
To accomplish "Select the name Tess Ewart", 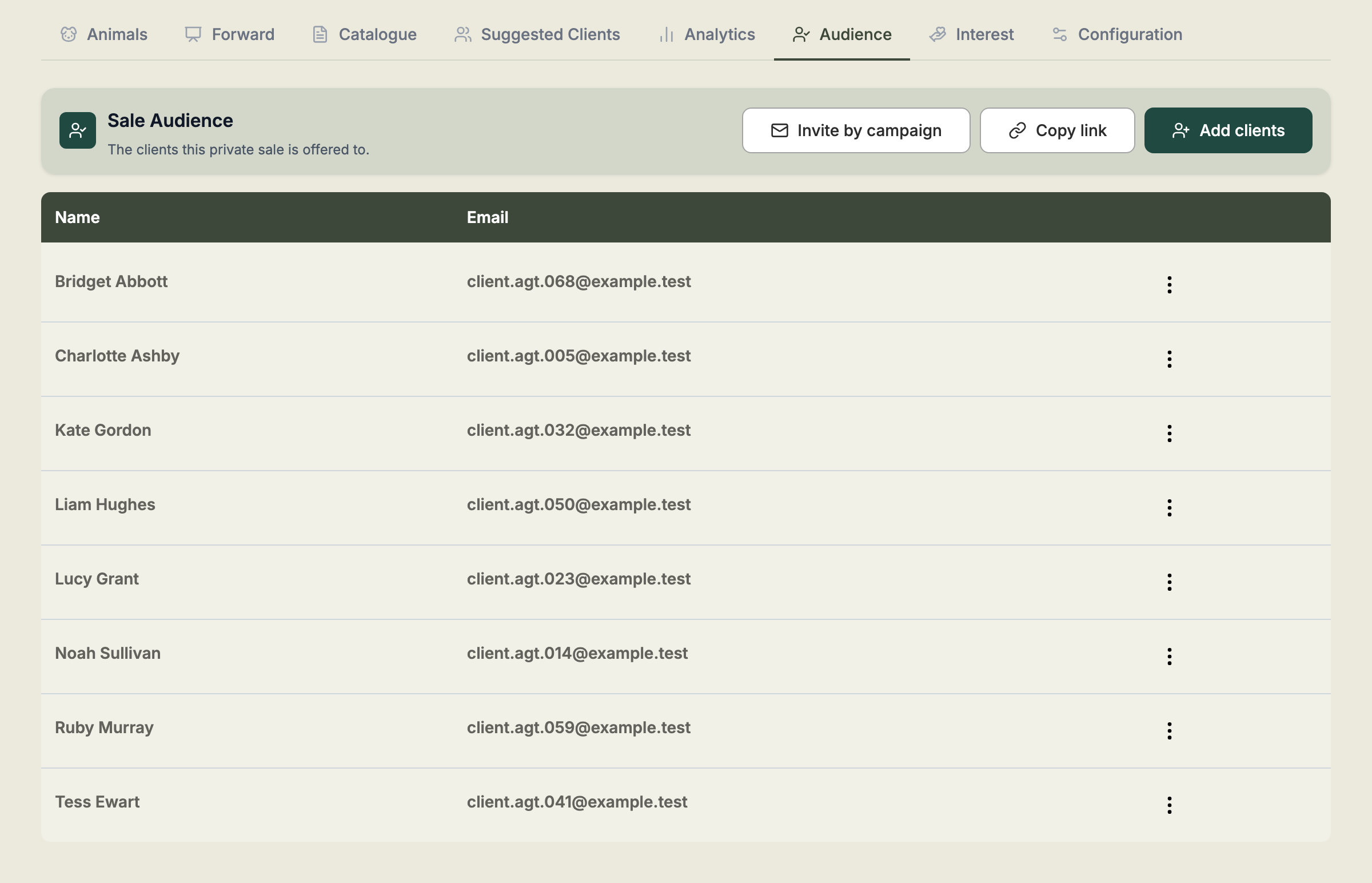I will coord(97,802).
